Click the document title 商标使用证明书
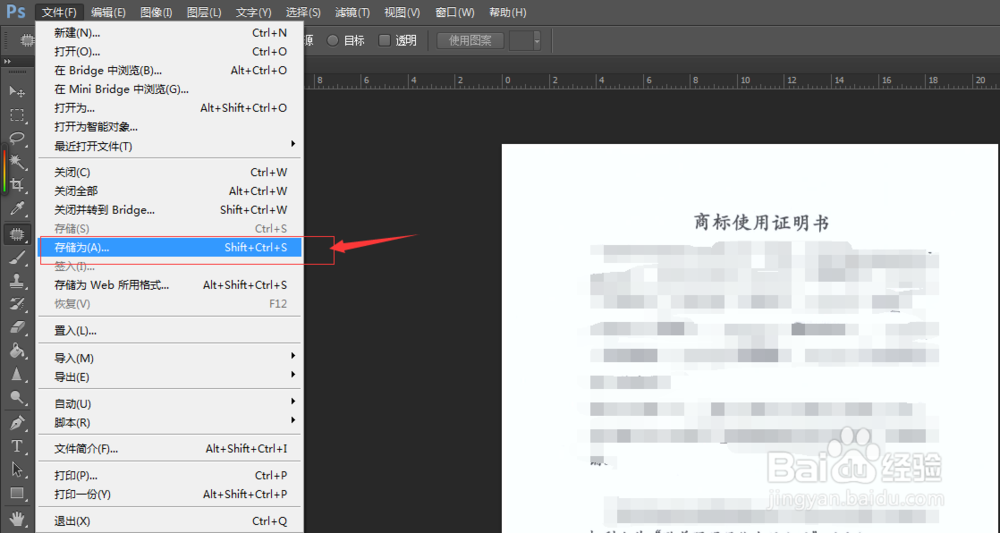This screenshot has height=533, width=1000. 761,223
